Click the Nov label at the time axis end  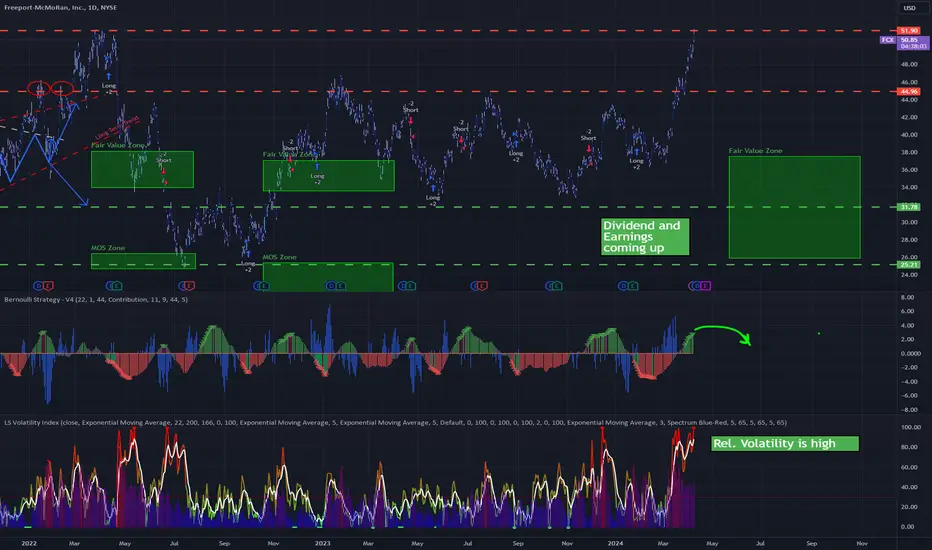862,543
